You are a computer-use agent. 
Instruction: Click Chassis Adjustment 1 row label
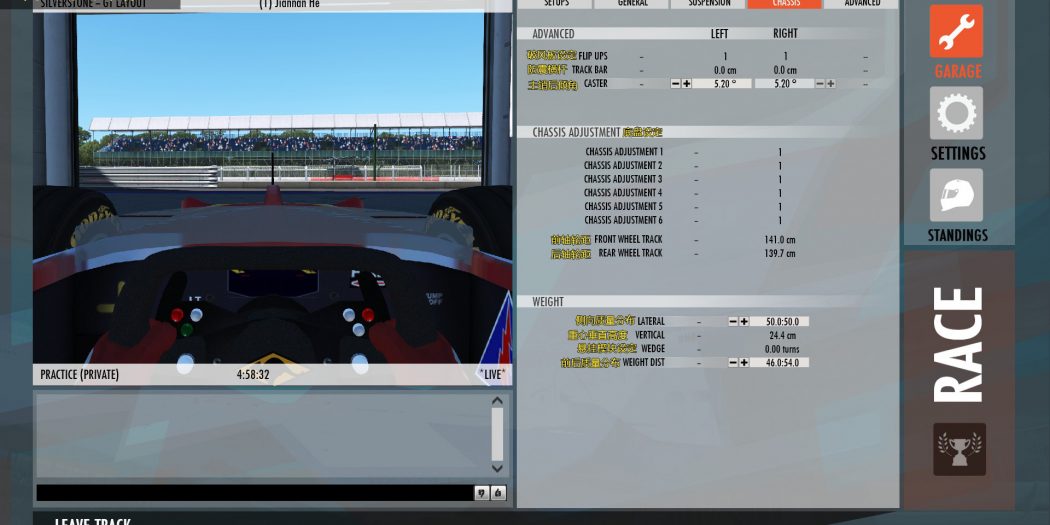(x=623, y=152)
